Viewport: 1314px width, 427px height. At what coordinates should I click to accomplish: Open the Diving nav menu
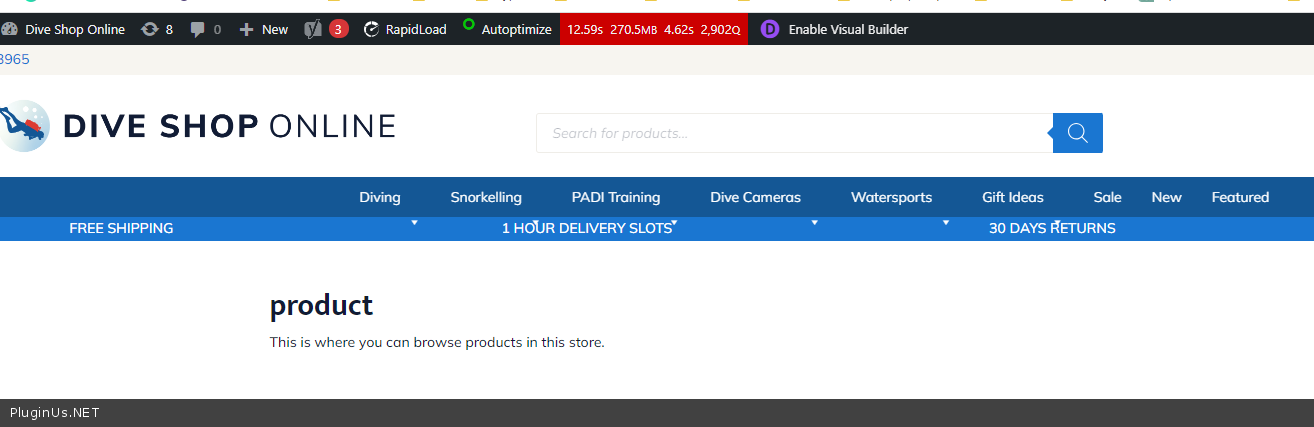[x=380, y=197]
